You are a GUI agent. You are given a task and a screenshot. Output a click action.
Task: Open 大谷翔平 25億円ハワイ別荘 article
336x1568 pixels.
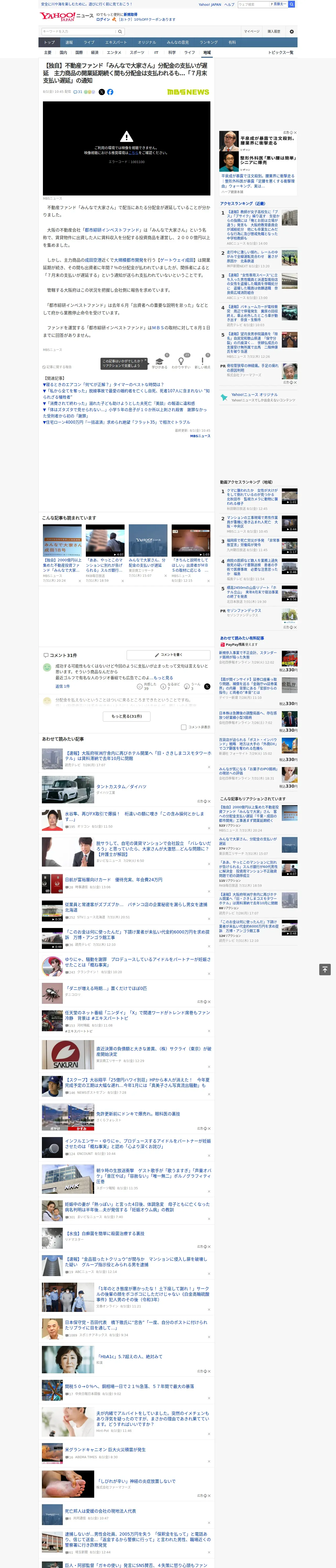click(x=137, y=1082)
